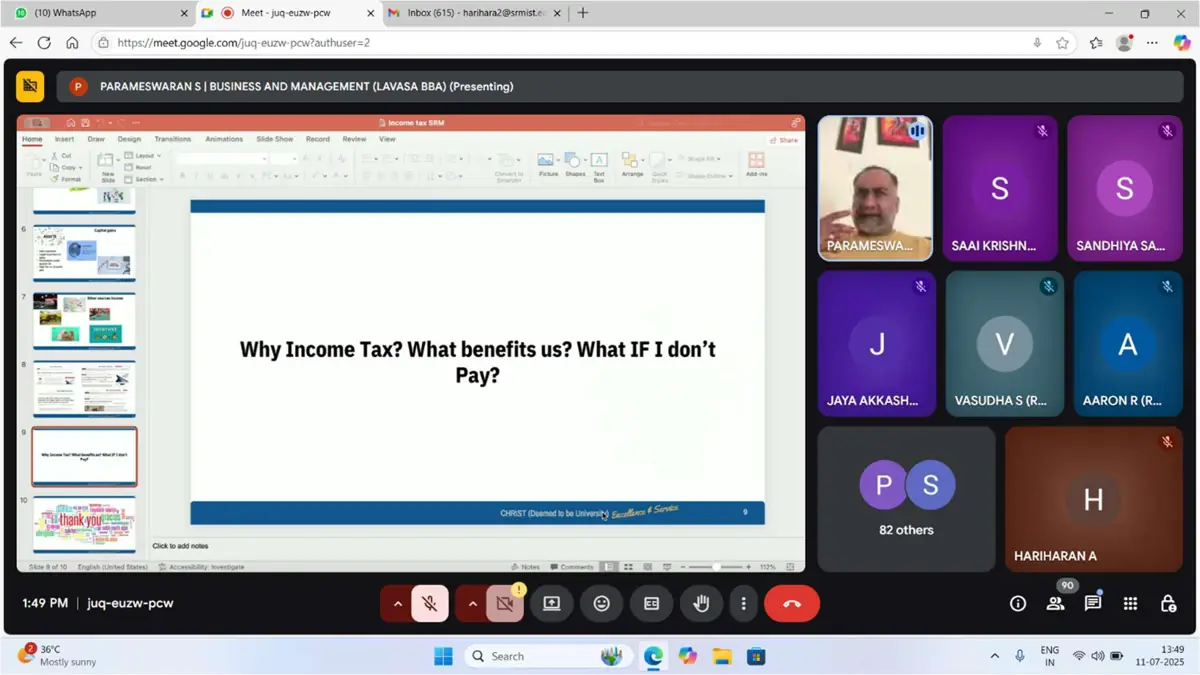Image resolution: width=1200 pixels, height=675 pixels.
Task: Raise your hand in the meeting
Action: [701, 604]
